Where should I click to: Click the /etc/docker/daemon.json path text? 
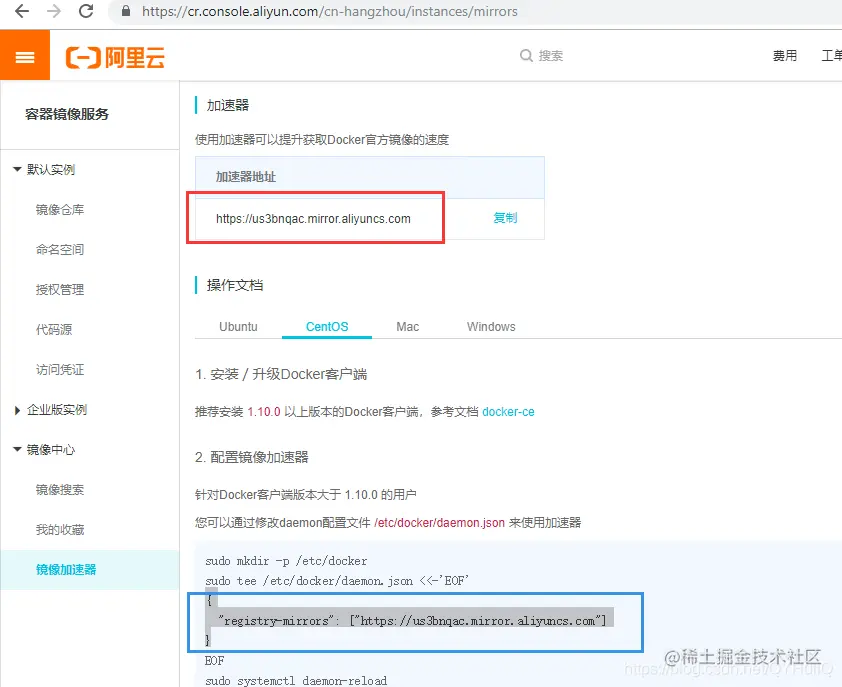439,523
